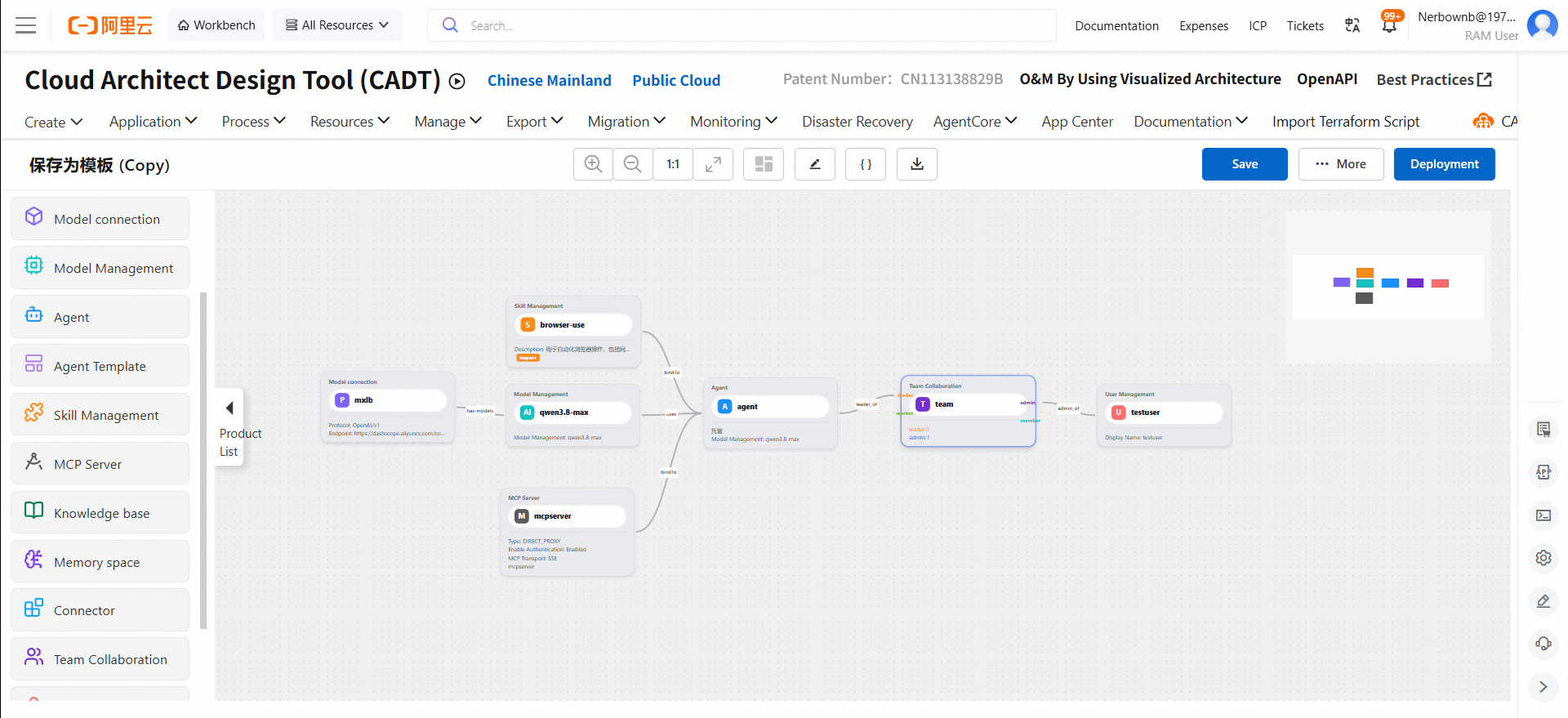Expand the right sidebar chevron
The height and width of the screenshot is (718, 1568).
[x=1543, y=687]
